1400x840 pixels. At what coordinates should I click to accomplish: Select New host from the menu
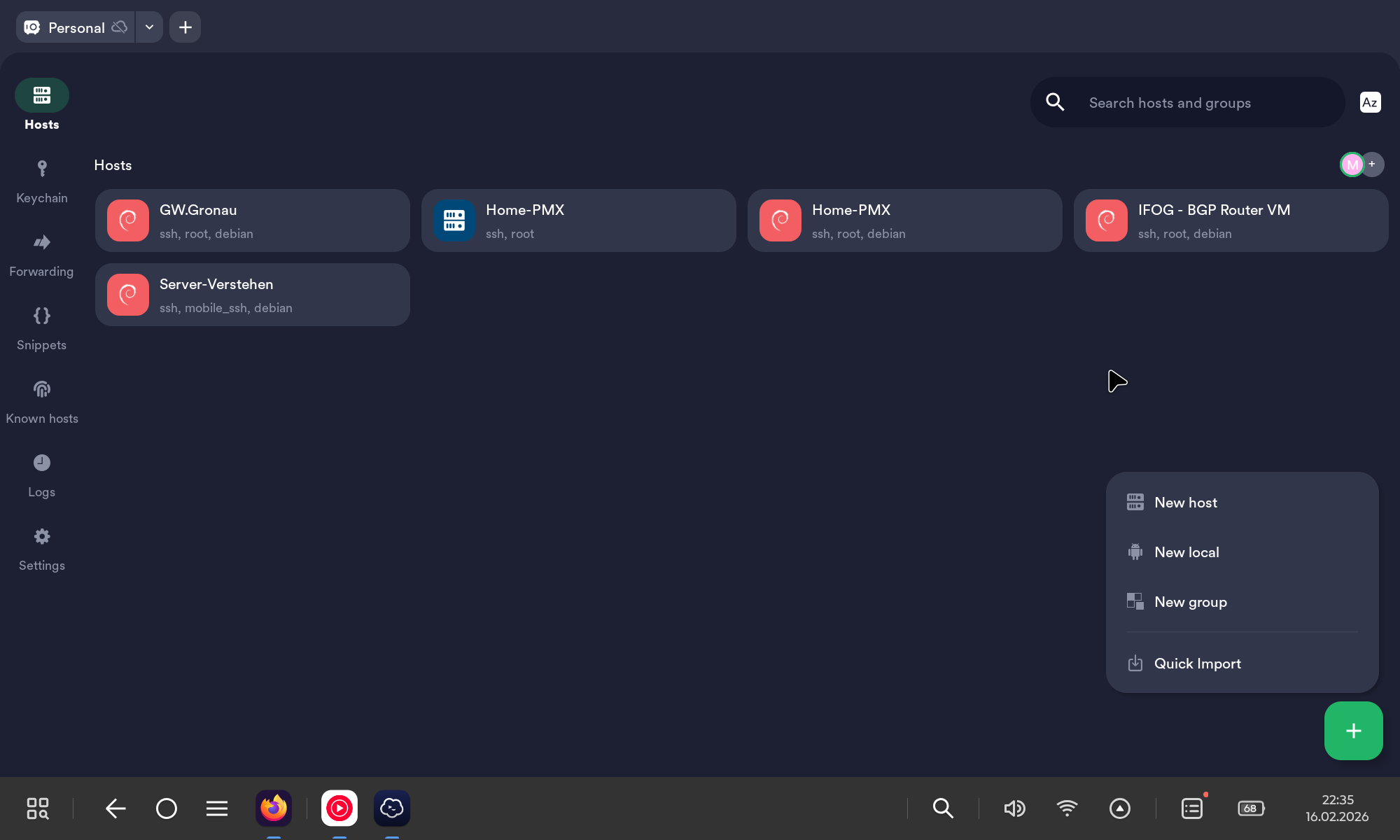1186,503
